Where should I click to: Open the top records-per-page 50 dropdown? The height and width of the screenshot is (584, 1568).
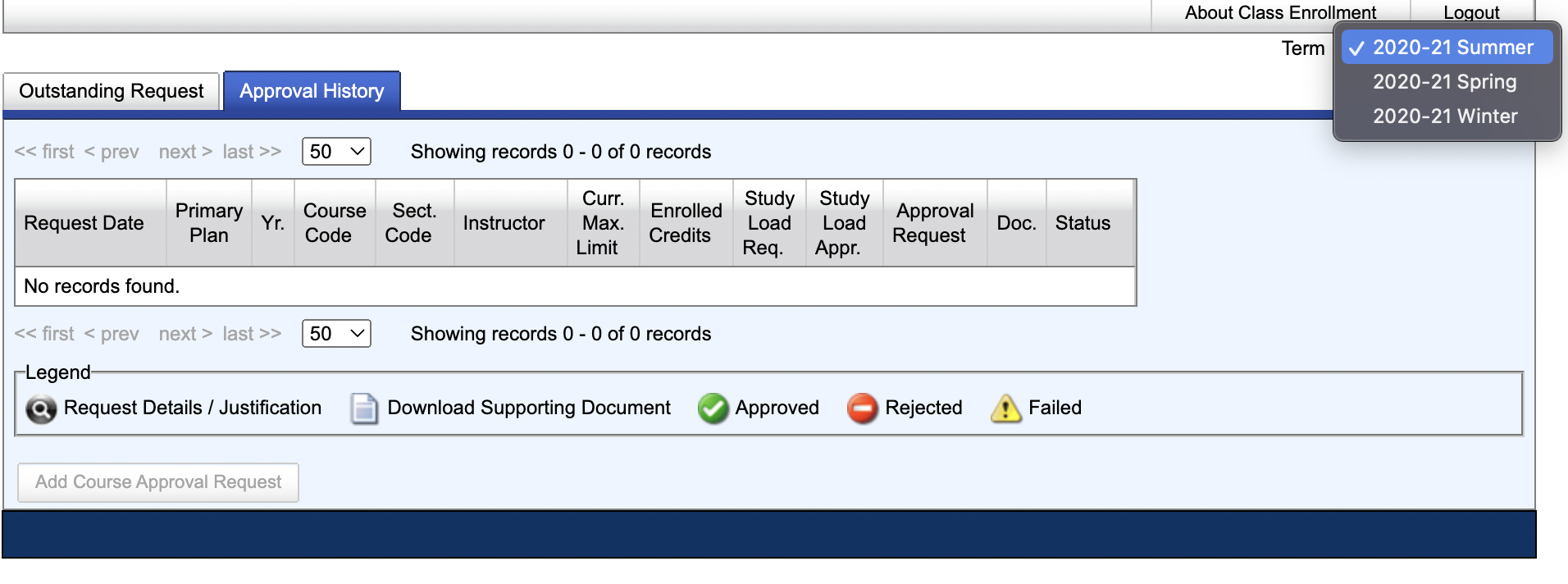click(336, 152)
